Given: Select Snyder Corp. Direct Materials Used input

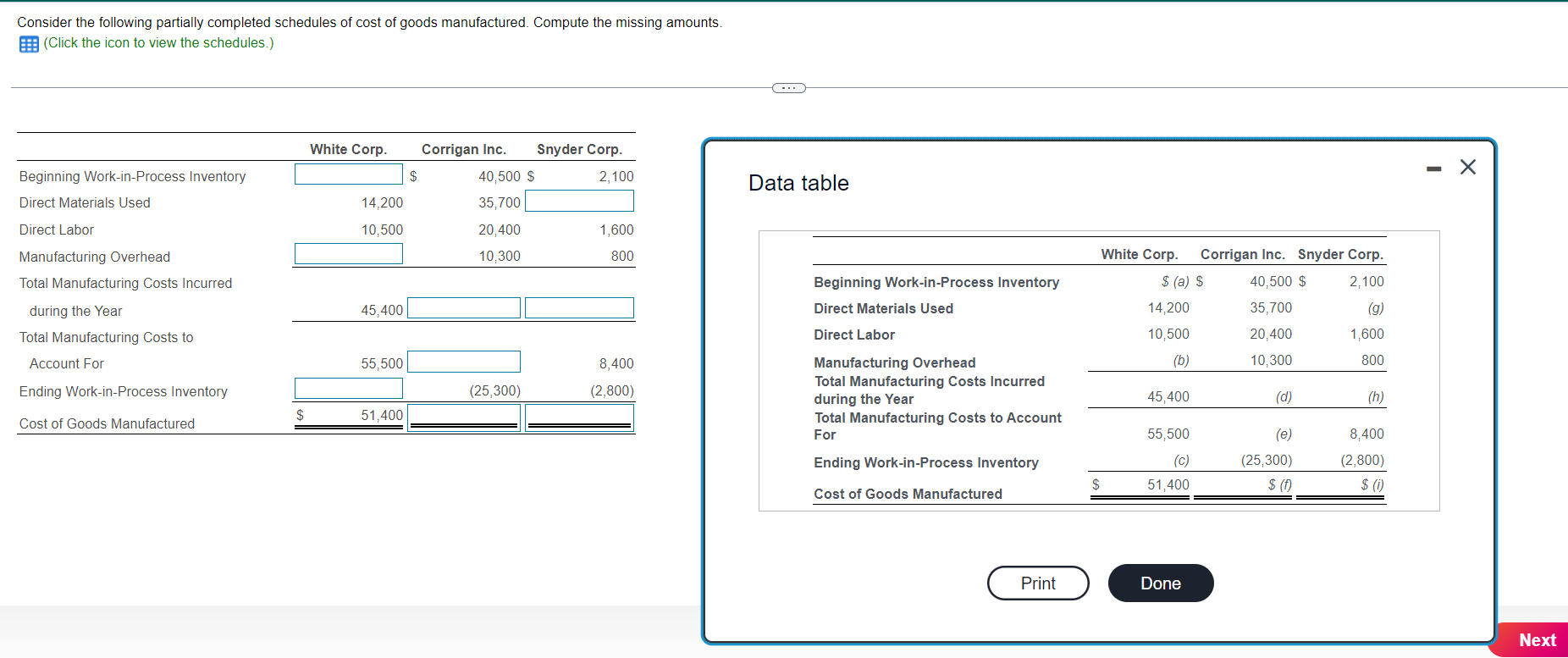Looking at the screenshot, I should tap(580, 201).
